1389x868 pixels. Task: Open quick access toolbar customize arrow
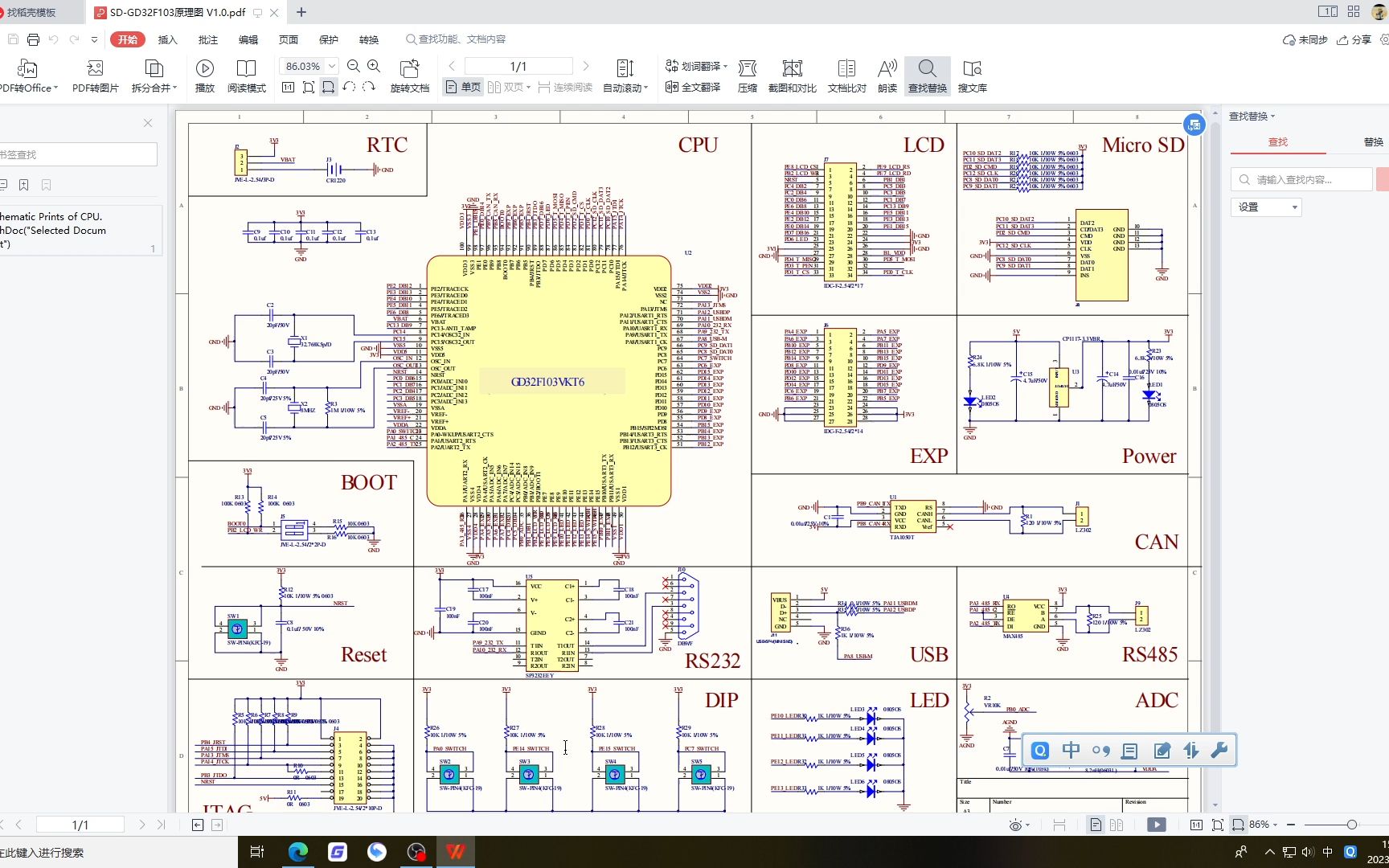point(94,39)
